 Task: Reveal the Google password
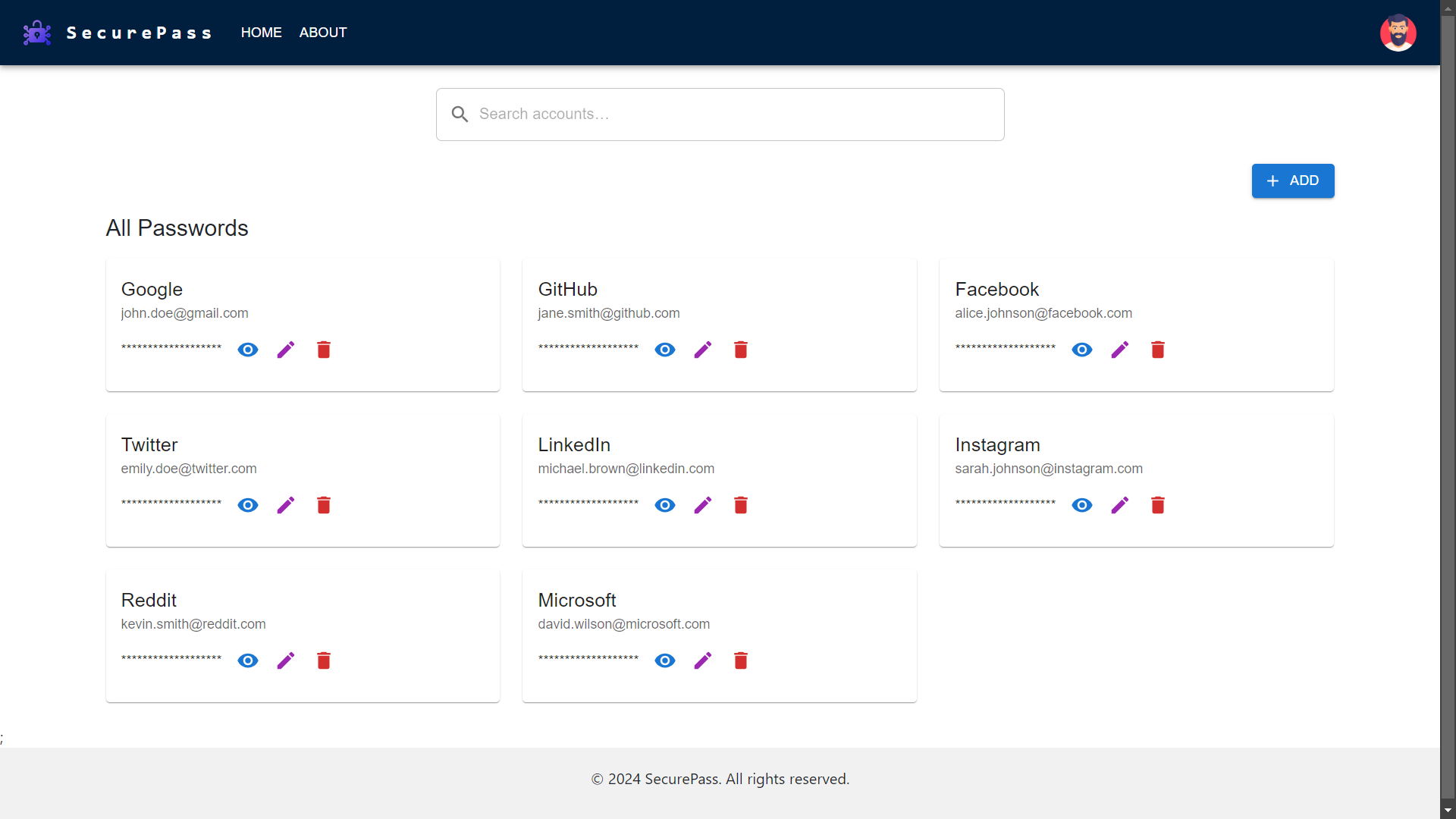(x=248, y=350)
